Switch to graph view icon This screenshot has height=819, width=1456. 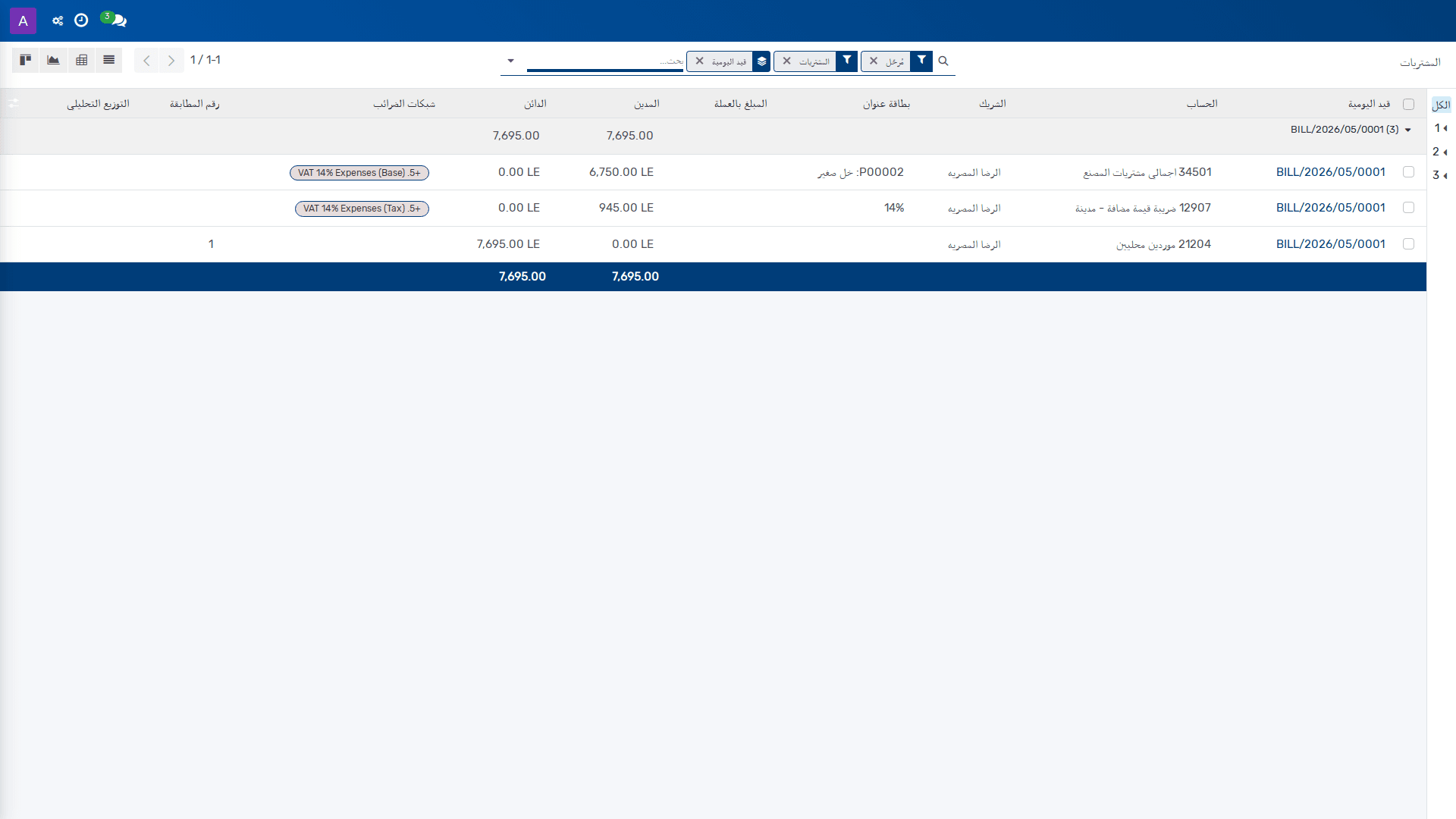tap(53, 60)
